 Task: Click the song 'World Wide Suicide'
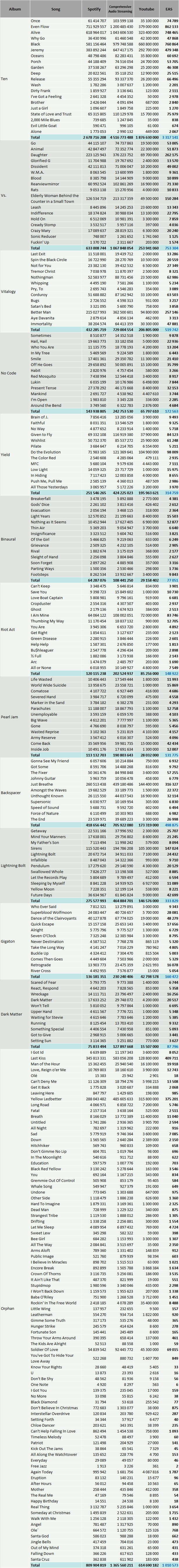pos(49,685)
